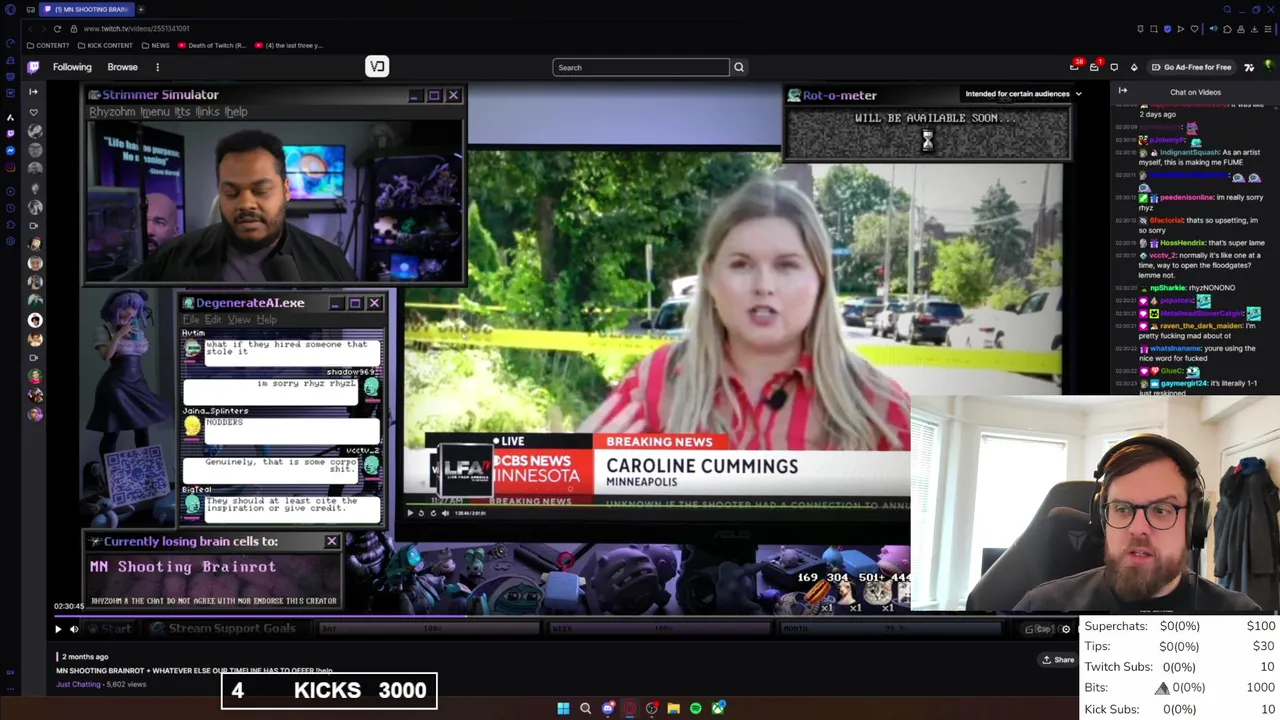The width and height of the screenshot is (1280, 720).
Task: Open the NEWS bookmark folder
Action: click(x=155, y=45)
